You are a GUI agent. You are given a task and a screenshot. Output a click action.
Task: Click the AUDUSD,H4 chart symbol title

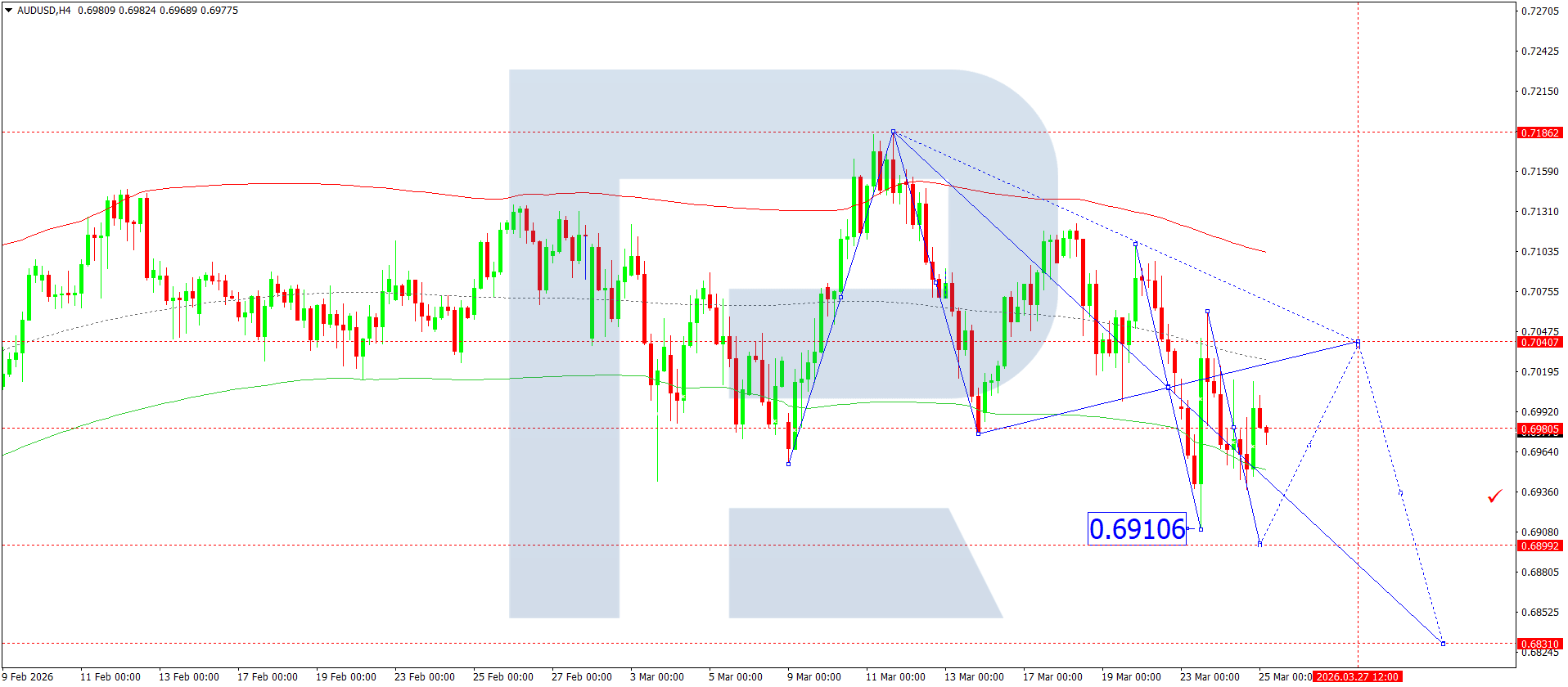pos(44,11)
